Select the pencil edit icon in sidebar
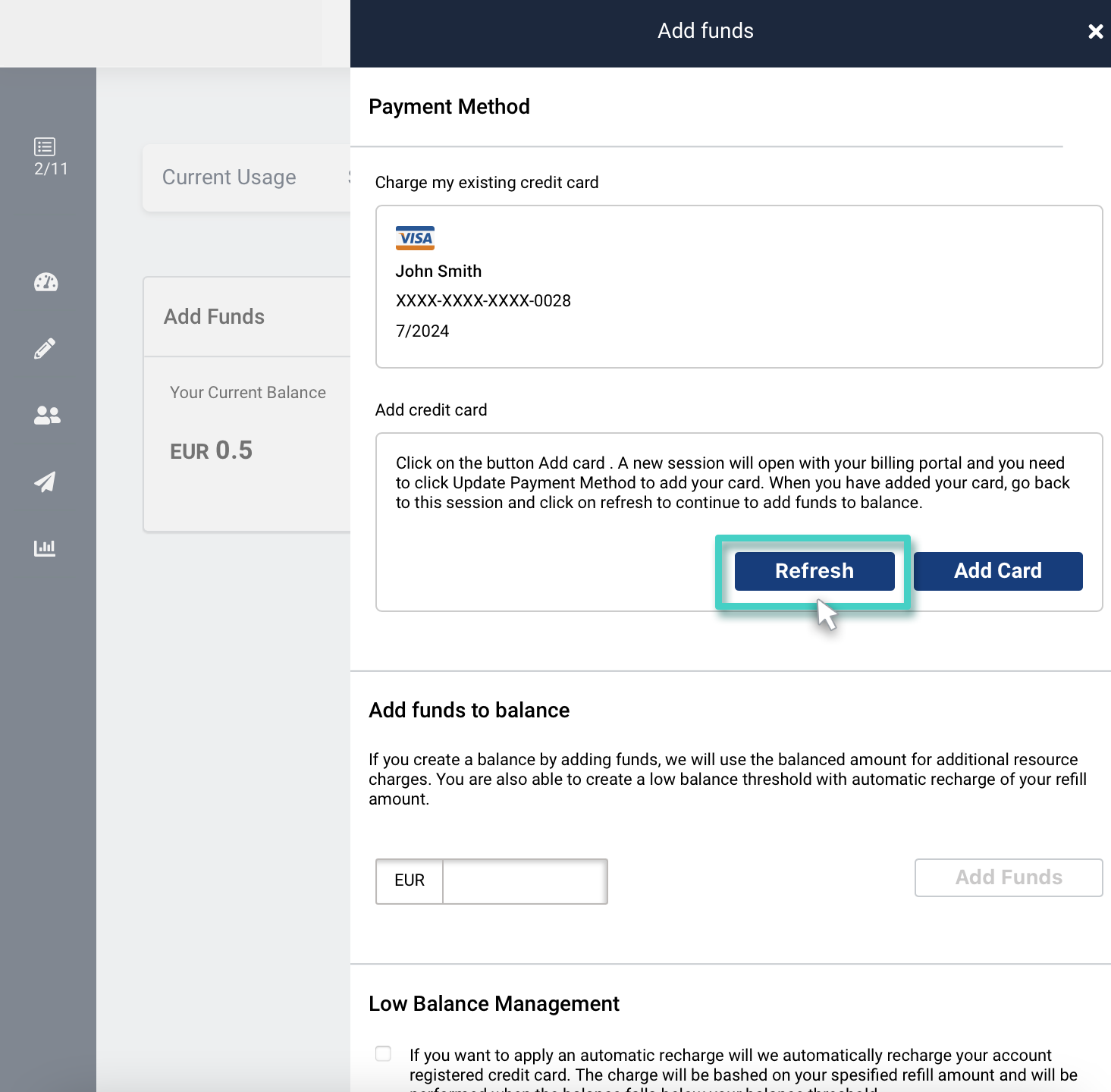 45,348
